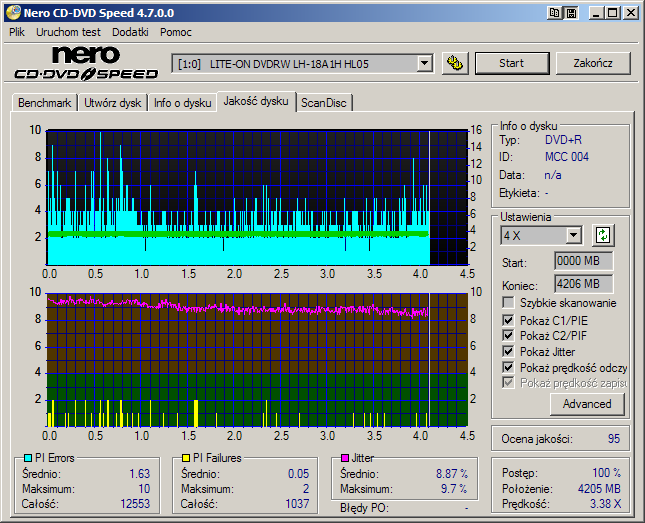Click the Jitter Maksimum value 9.7 %
The height and width of the screenshot is (523, 645).
click(454, 489)
